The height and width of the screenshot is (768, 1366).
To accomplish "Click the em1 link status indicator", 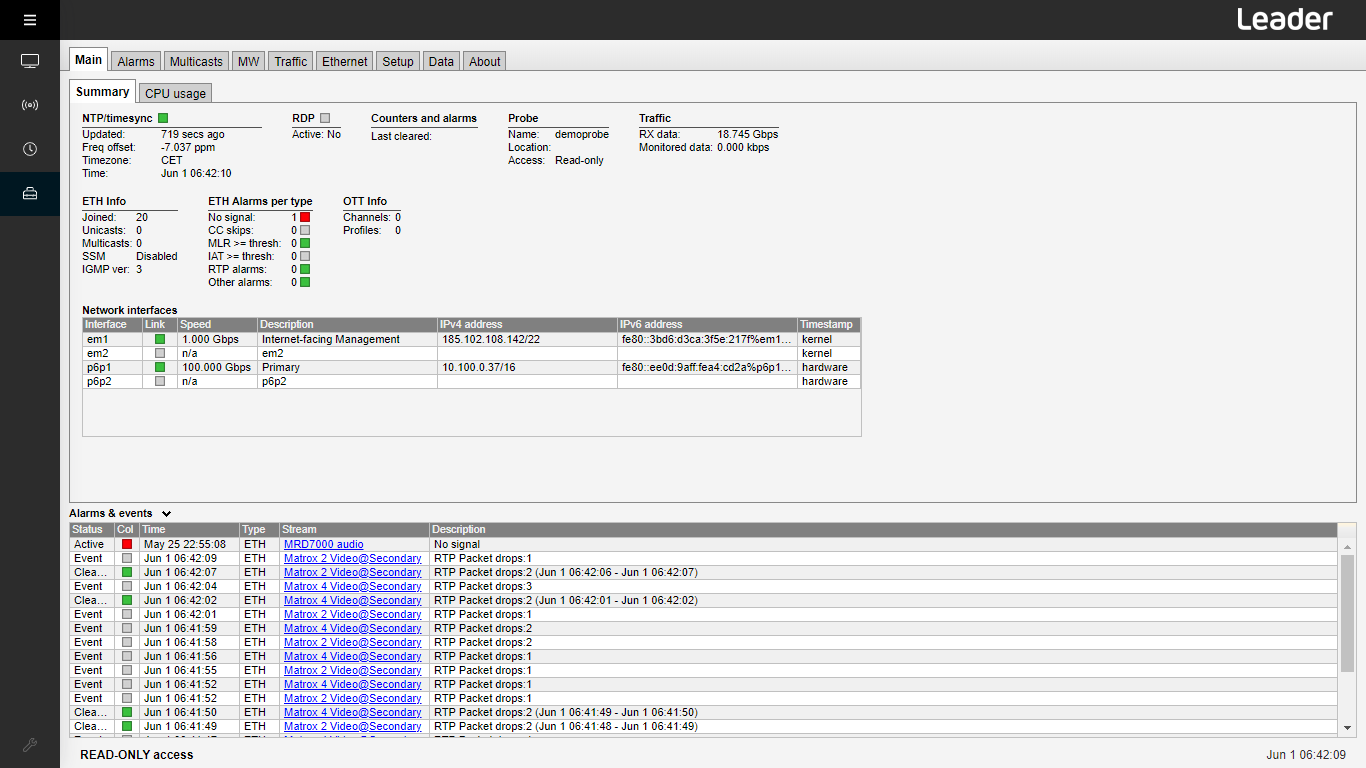I will 159,339.
